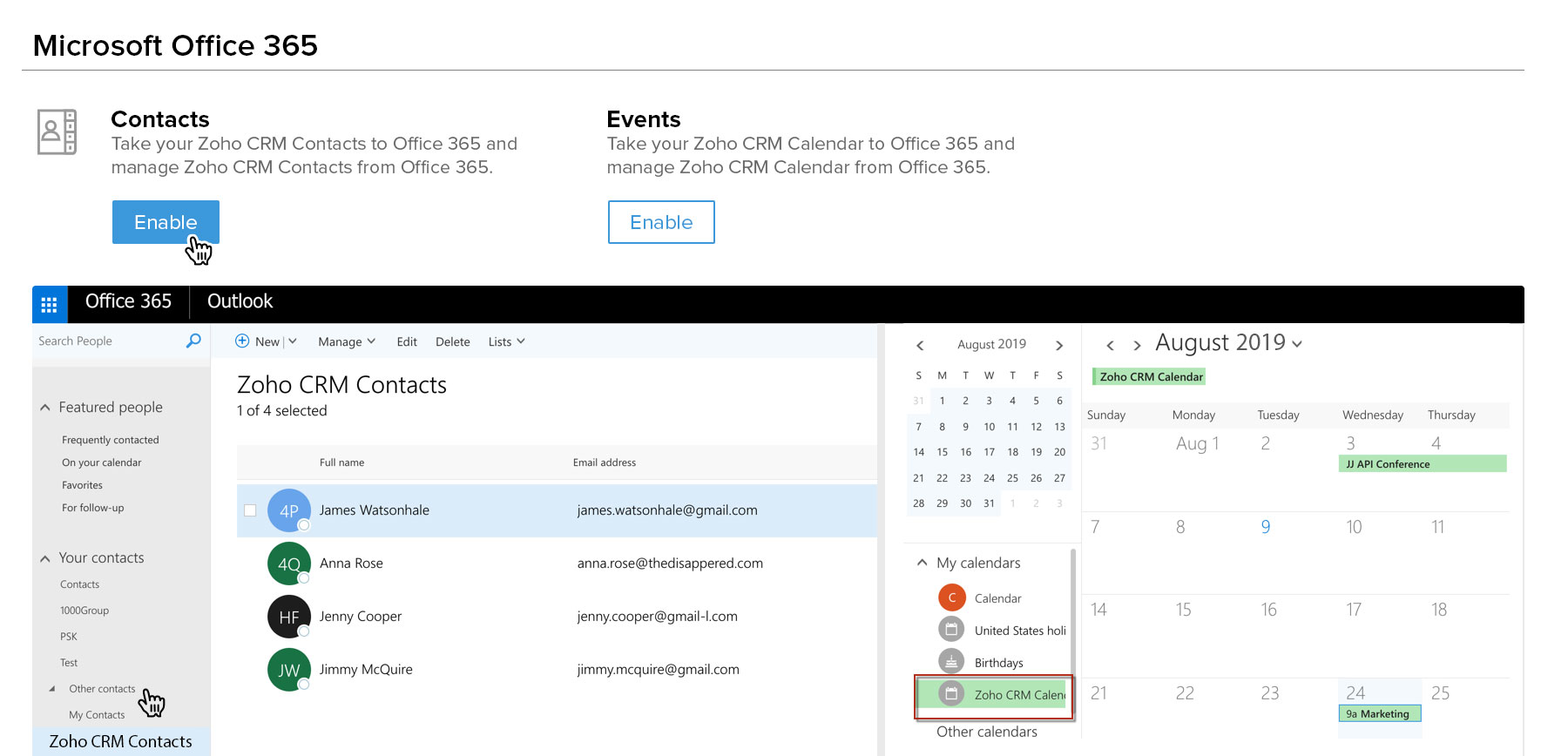The image size is (1568, 756).
Task: Open the Outlook app label in header
Action: point(240,301)
